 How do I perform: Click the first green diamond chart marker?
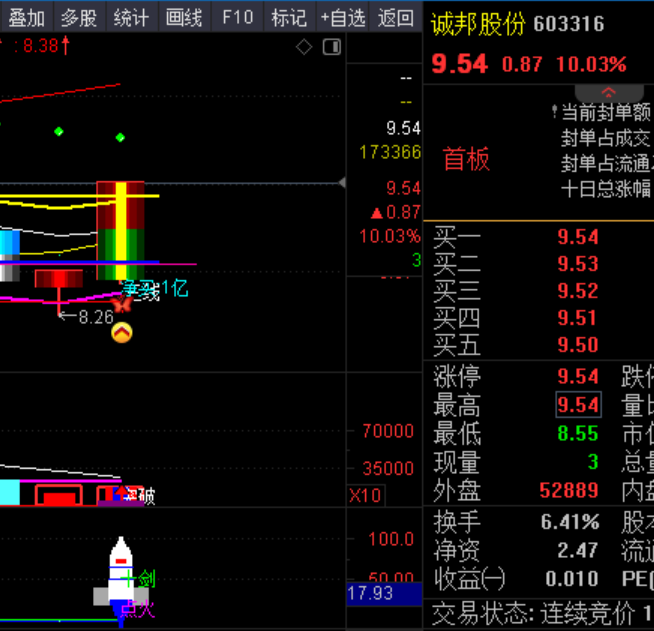pos(59,132)
